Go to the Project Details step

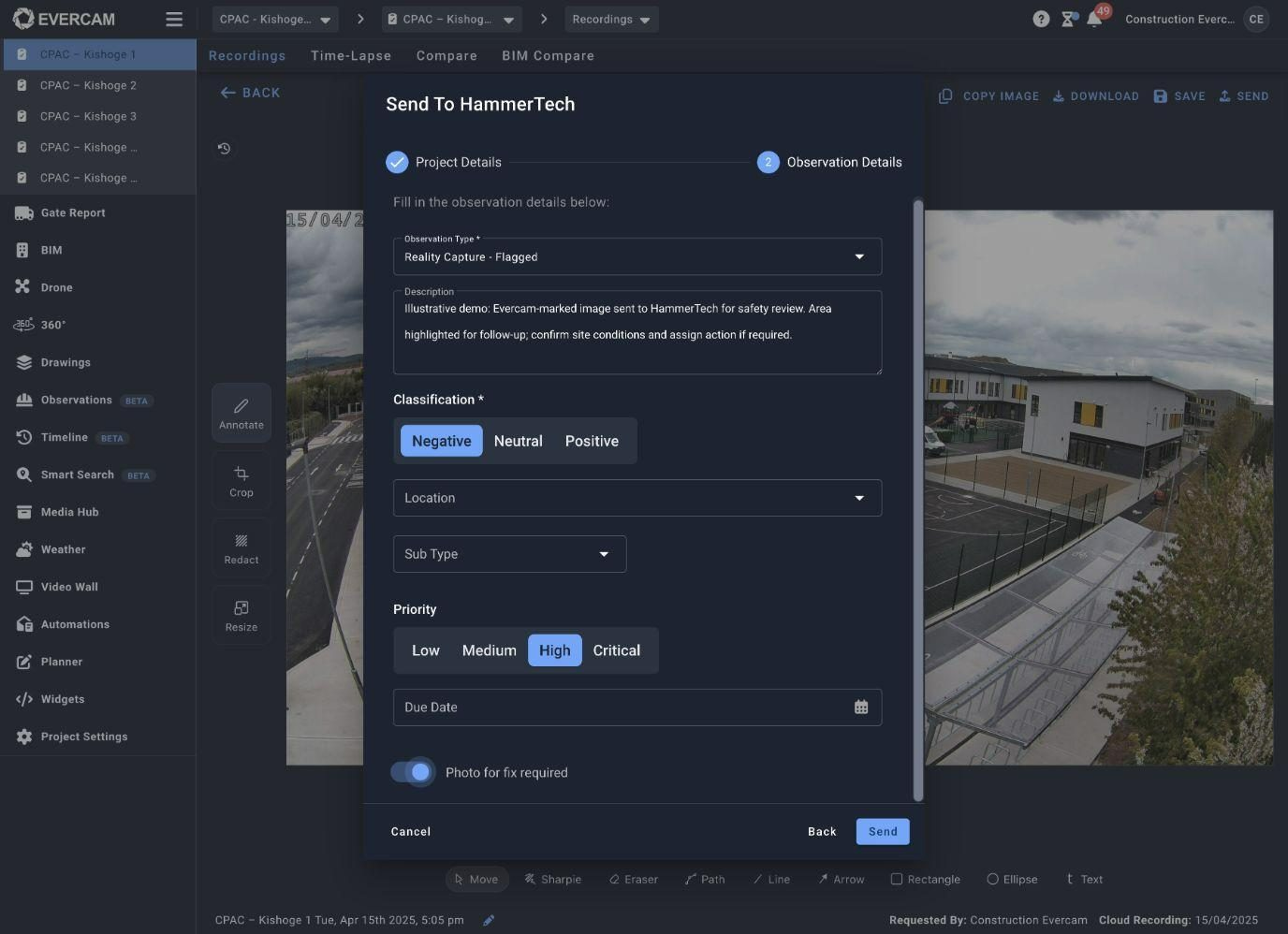[444, 162]
